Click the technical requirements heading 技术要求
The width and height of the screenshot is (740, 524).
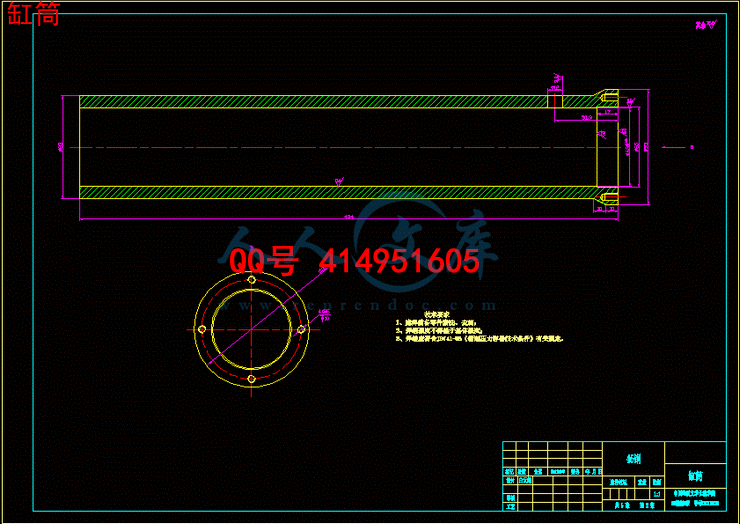[x=411, y=313]
